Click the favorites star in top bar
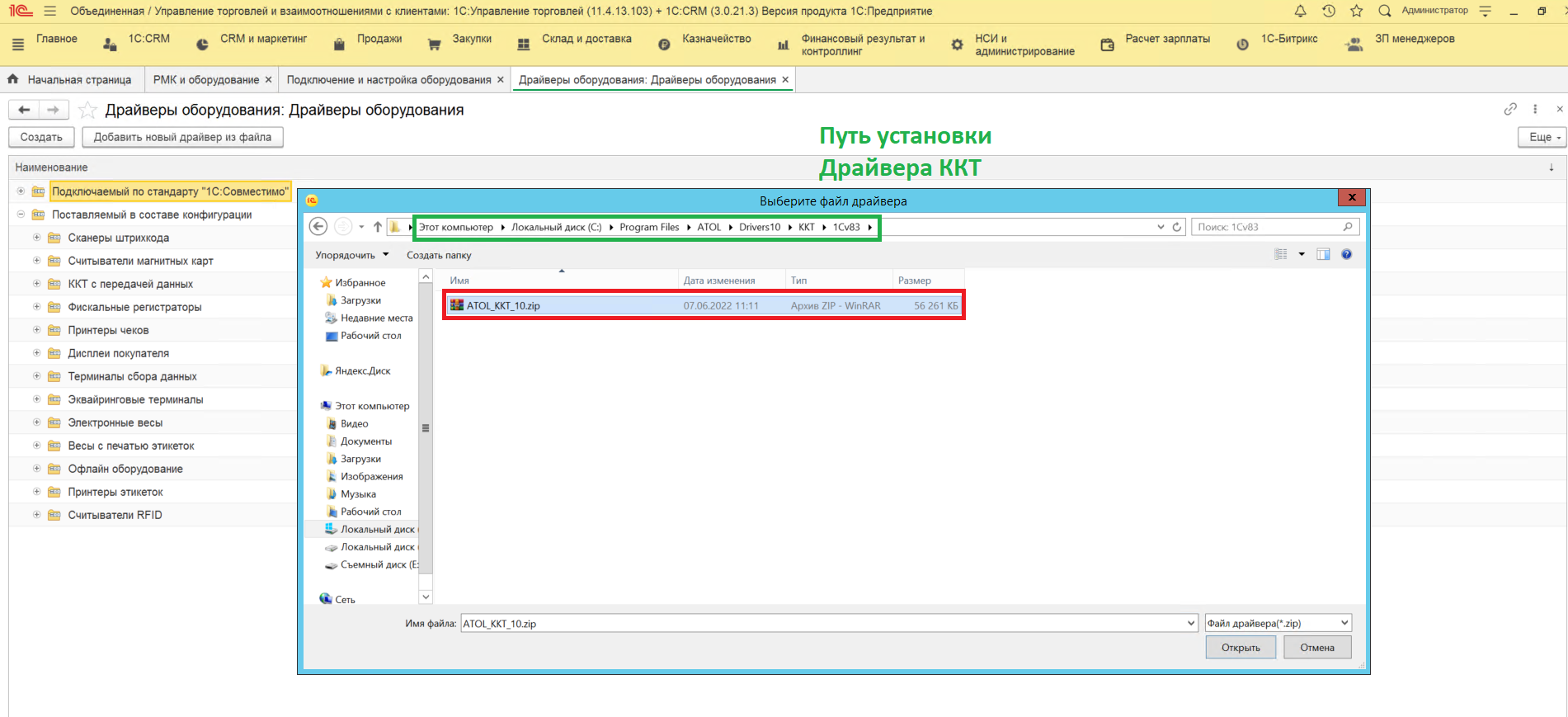 click(1356, 11)
